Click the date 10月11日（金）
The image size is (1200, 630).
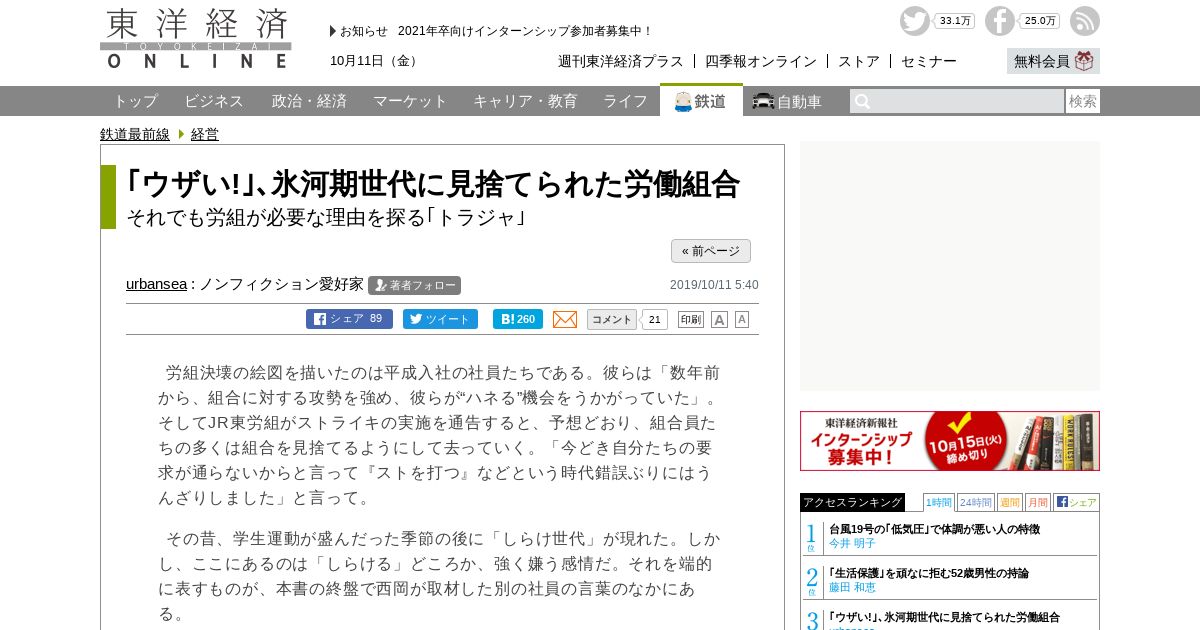point(376,61)
